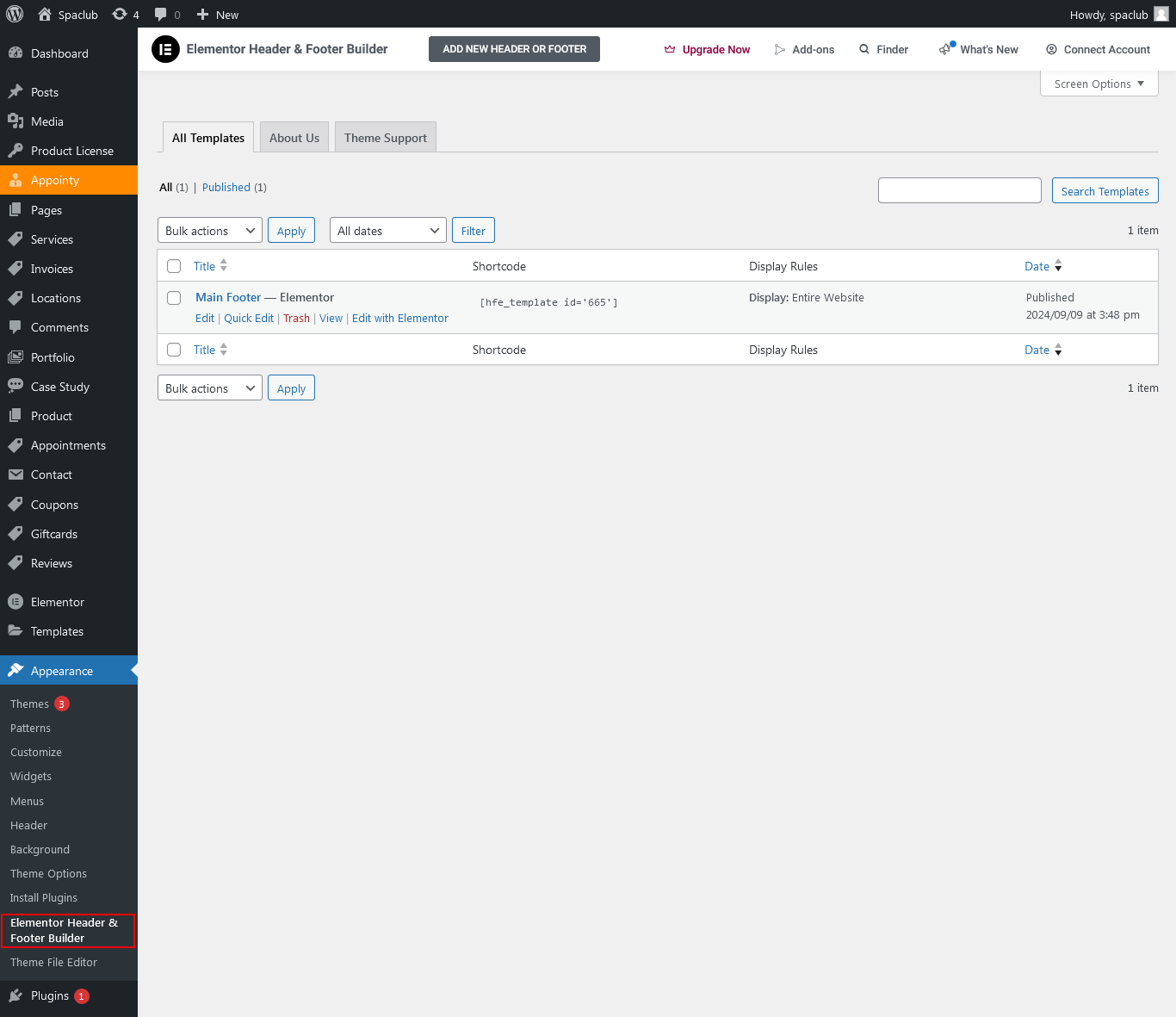
Task: Click the bottom Apply button
Action: 291,388
